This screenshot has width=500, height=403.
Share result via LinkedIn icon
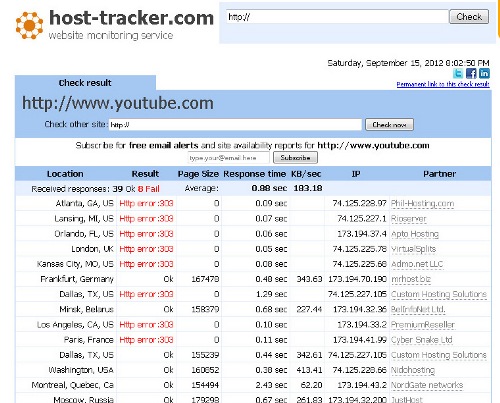click(484, 73)
